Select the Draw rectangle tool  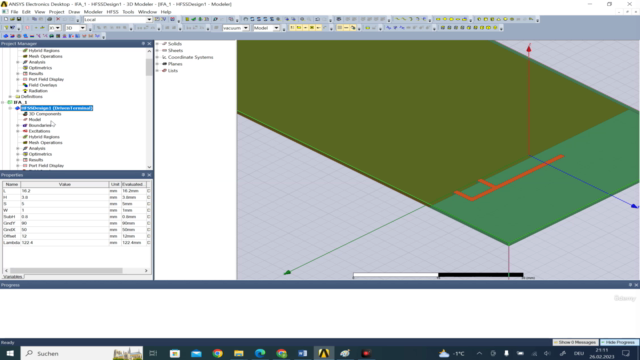438,19
